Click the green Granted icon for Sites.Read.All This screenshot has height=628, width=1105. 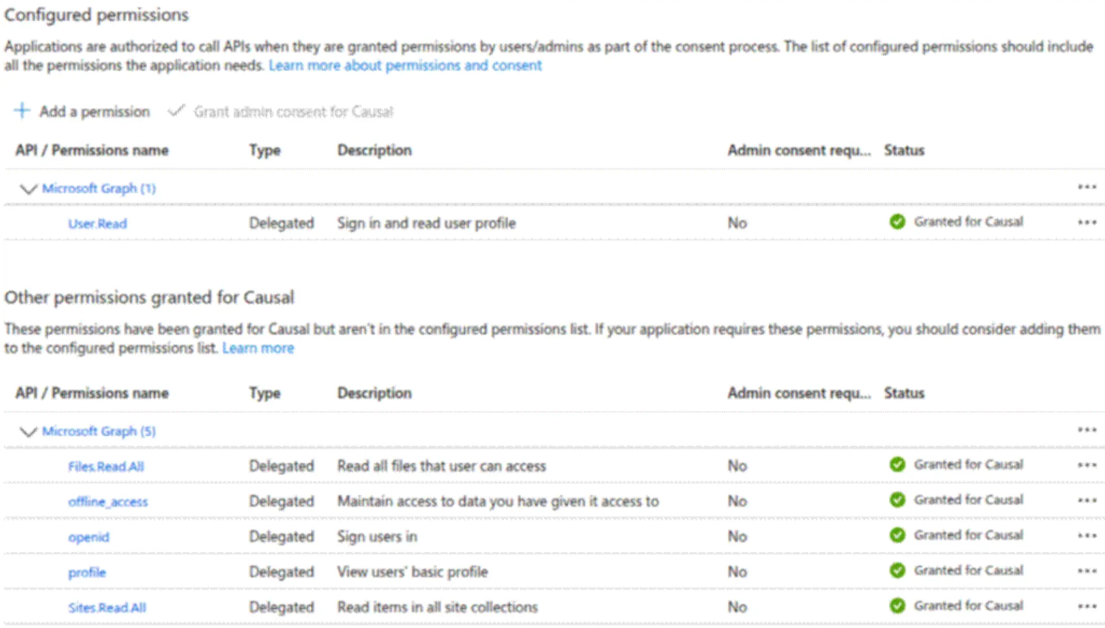898,606
